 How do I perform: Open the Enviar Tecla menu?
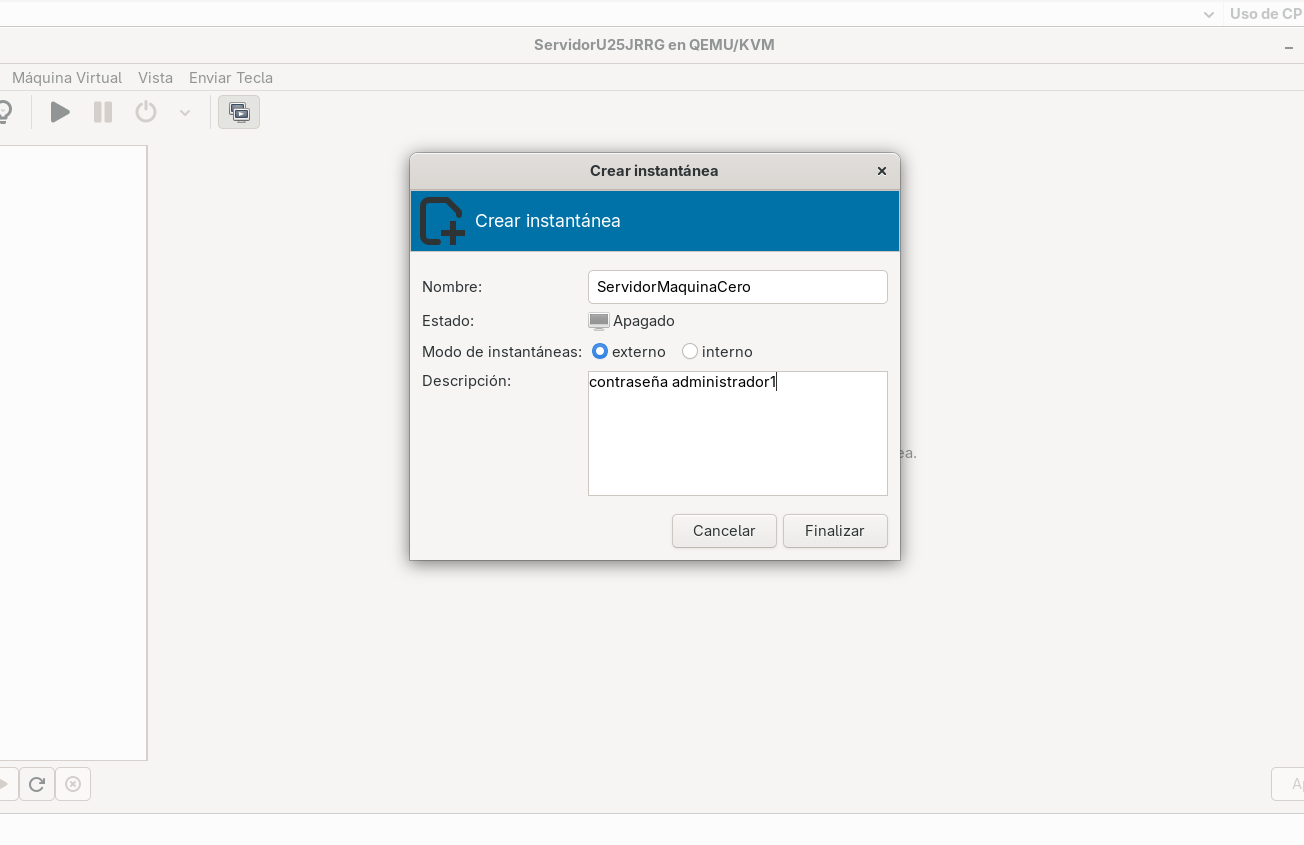231,78
